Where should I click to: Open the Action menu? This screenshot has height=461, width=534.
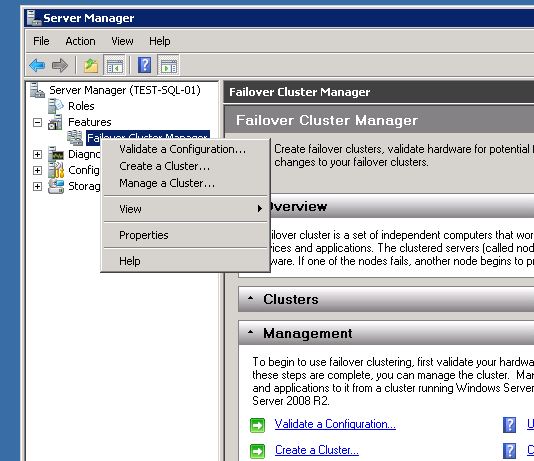point(80,41)
